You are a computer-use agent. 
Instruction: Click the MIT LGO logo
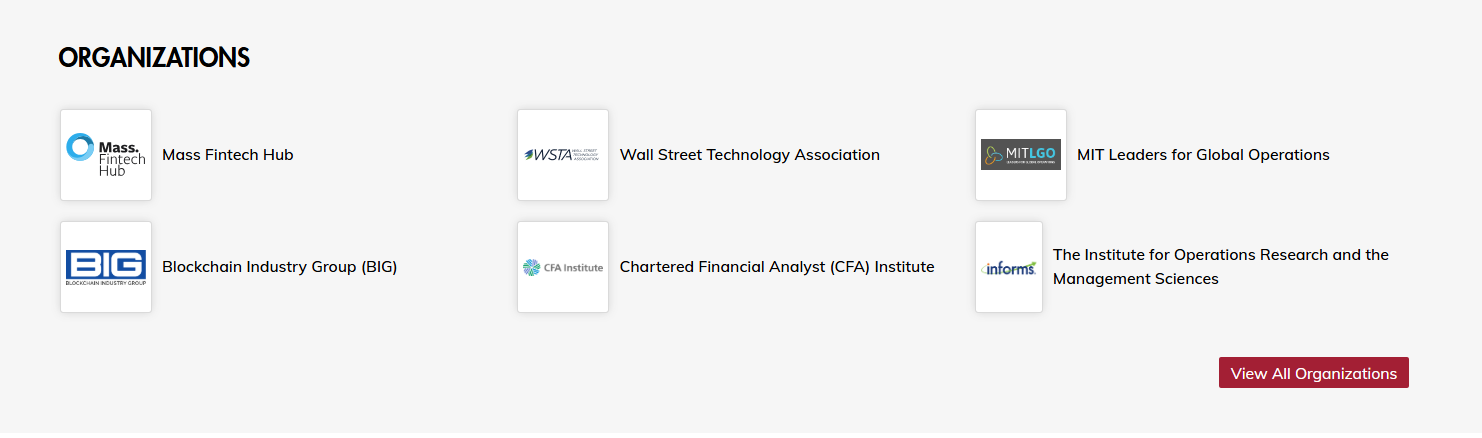point(1021,155)
